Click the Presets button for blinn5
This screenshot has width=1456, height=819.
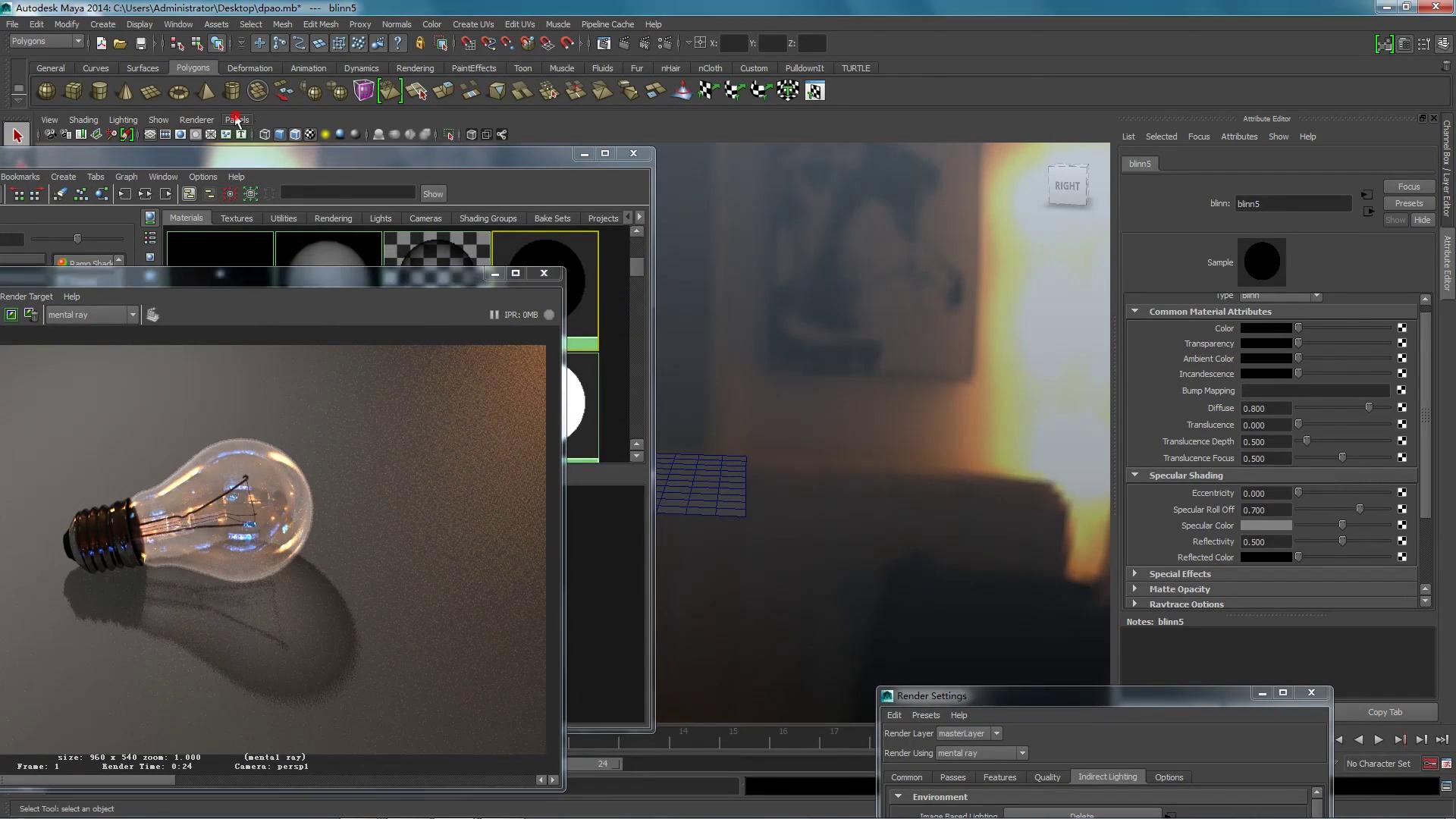click(x=1408, y=203)
